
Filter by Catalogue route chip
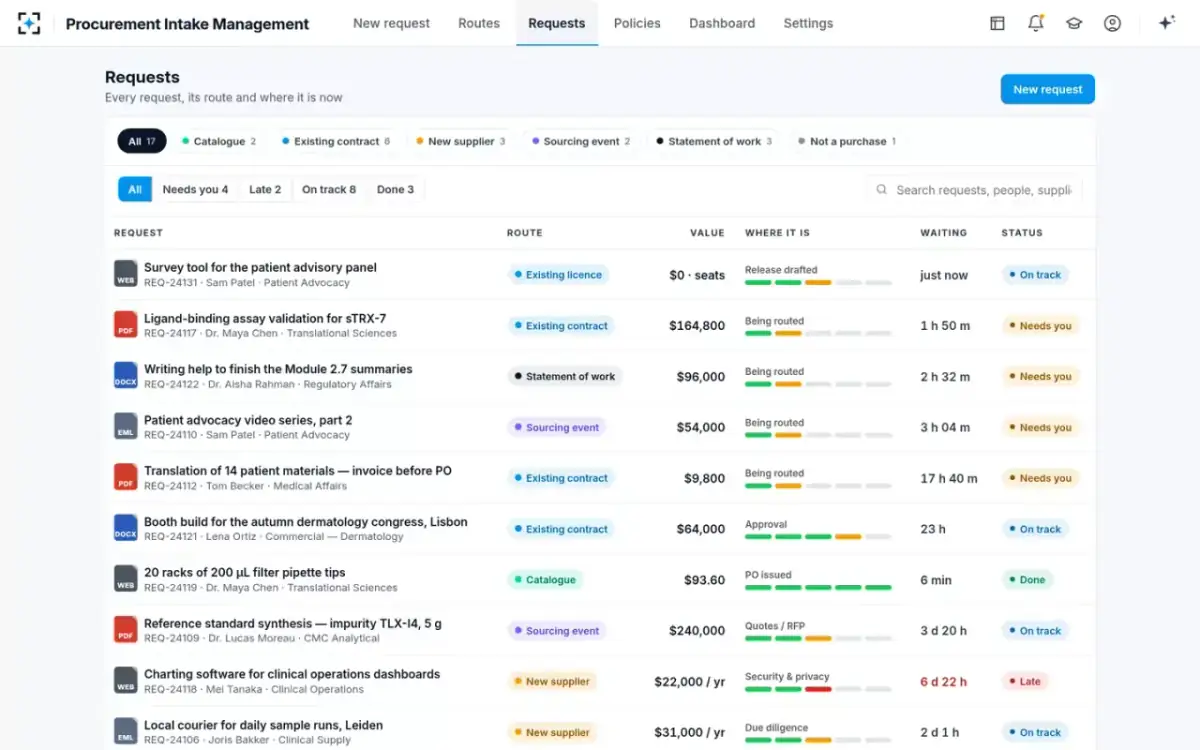tap(219, 141)
